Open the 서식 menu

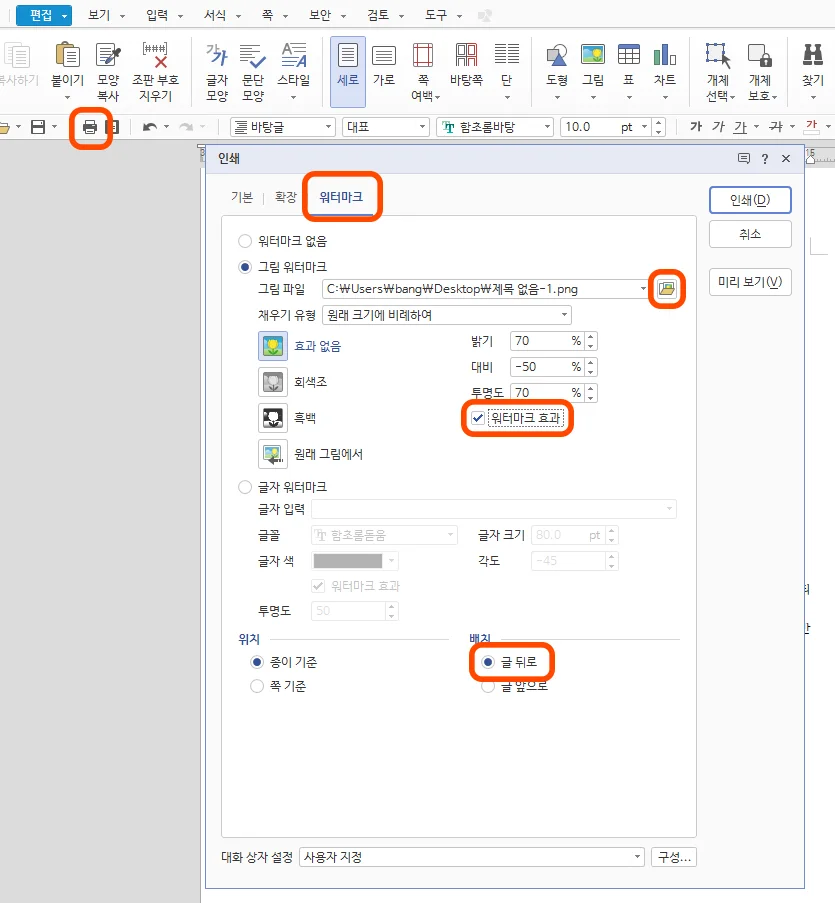tap(215, 16)
